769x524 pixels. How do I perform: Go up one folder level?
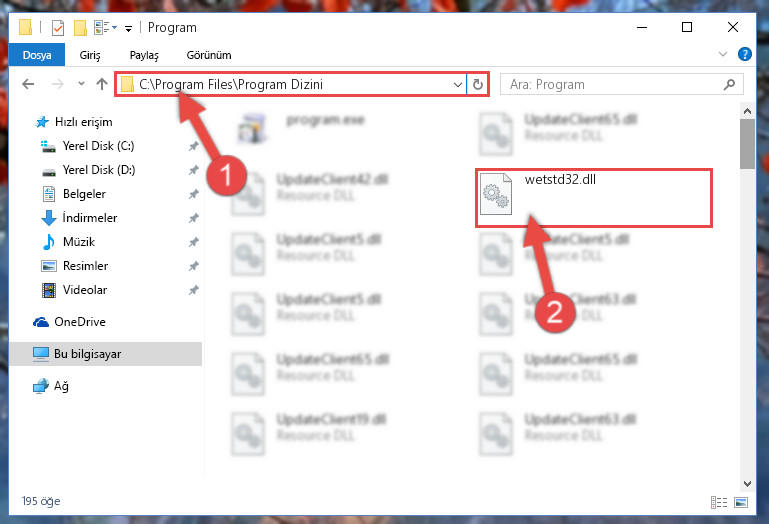[102, 84]
